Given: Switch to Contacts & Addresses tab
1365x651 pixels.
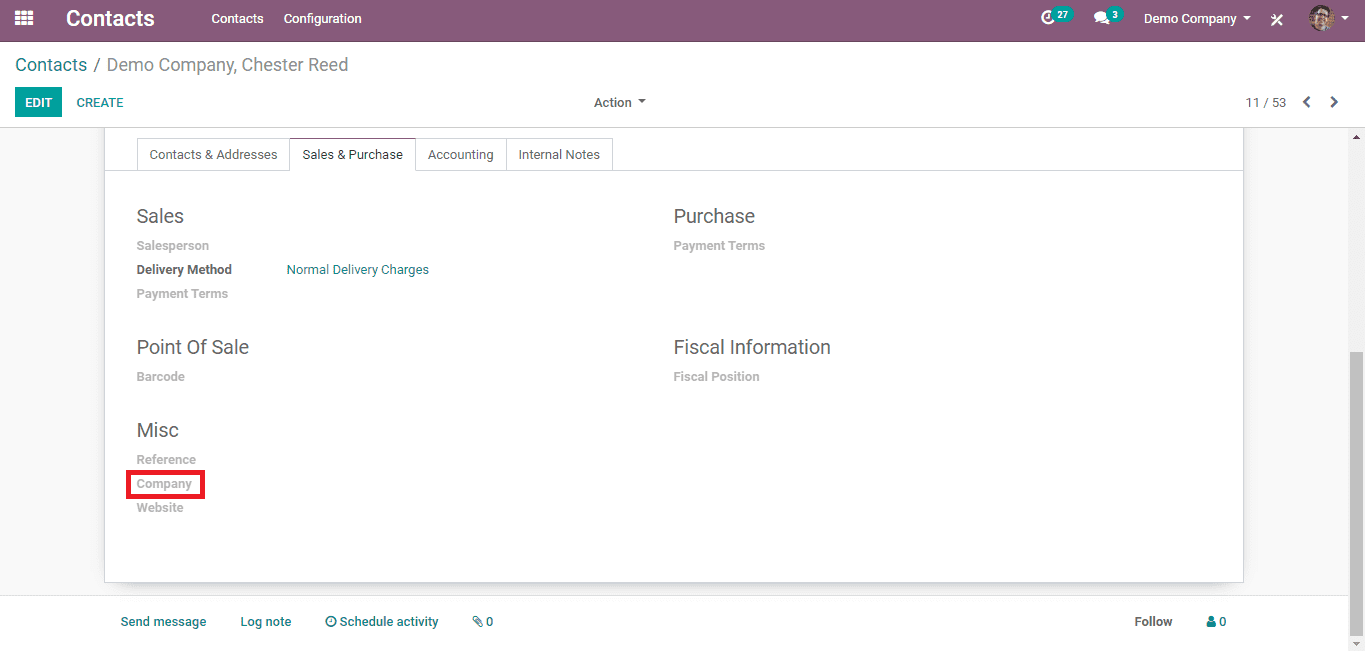Looking at the screenshot, I should click(x=213, y=155).
